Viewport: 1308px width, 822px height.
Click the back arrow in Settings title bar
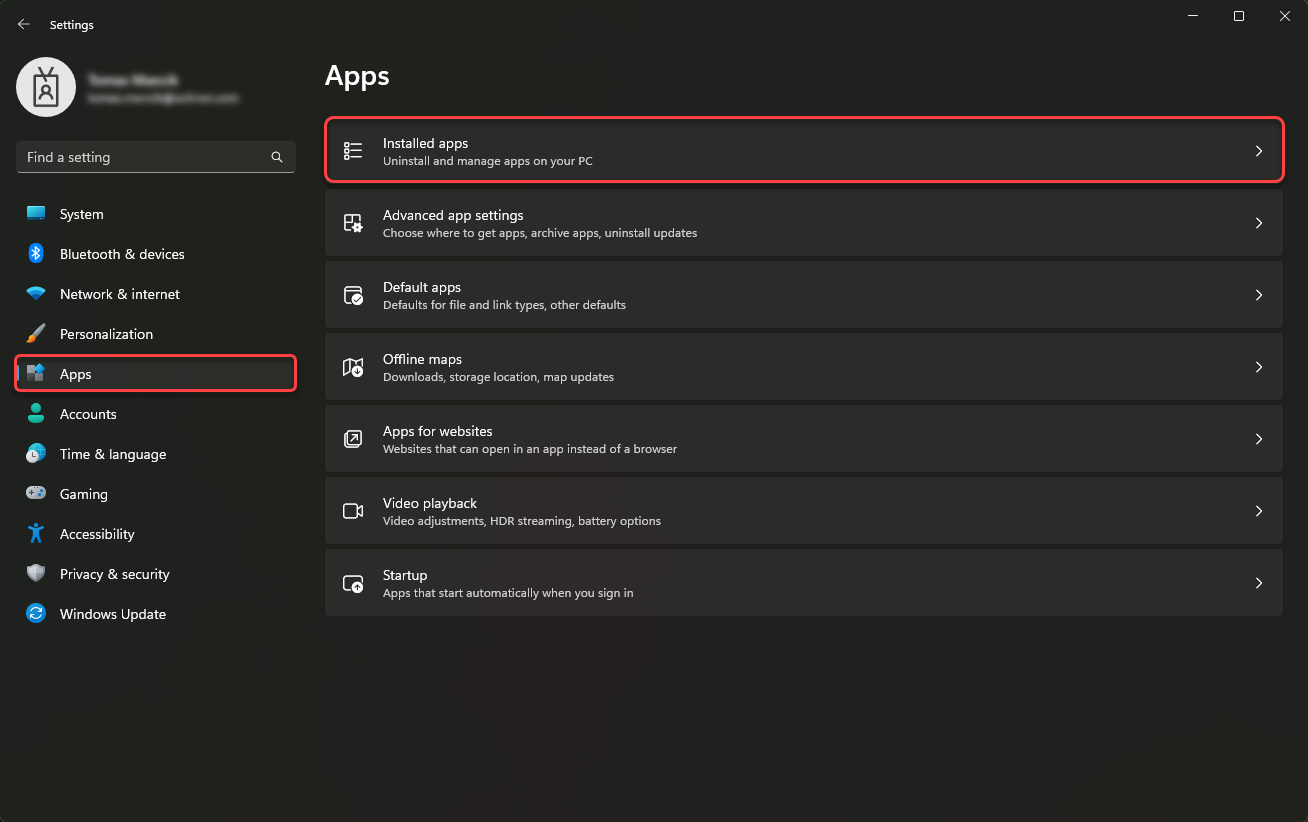(24, 24)
